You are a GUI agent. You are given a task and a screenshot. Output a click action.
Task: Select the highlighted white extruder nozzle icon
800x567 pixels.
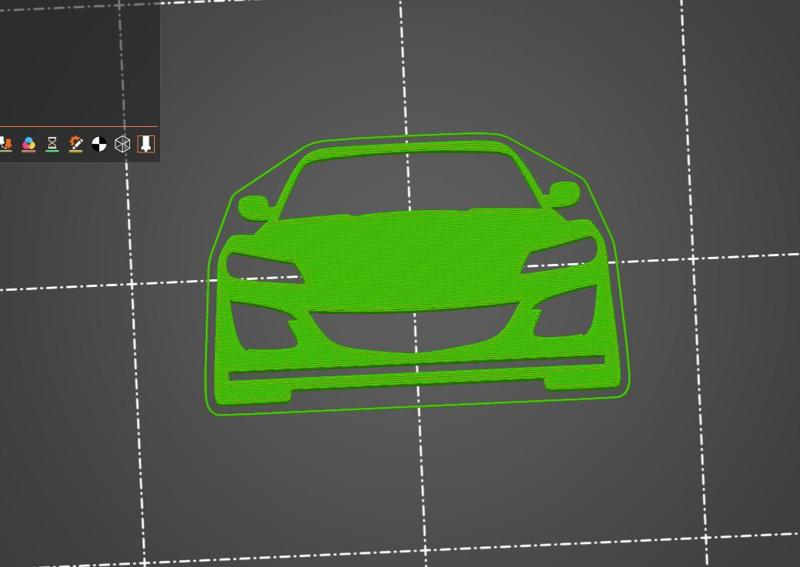pyautogui.click(x=146, y=144)
